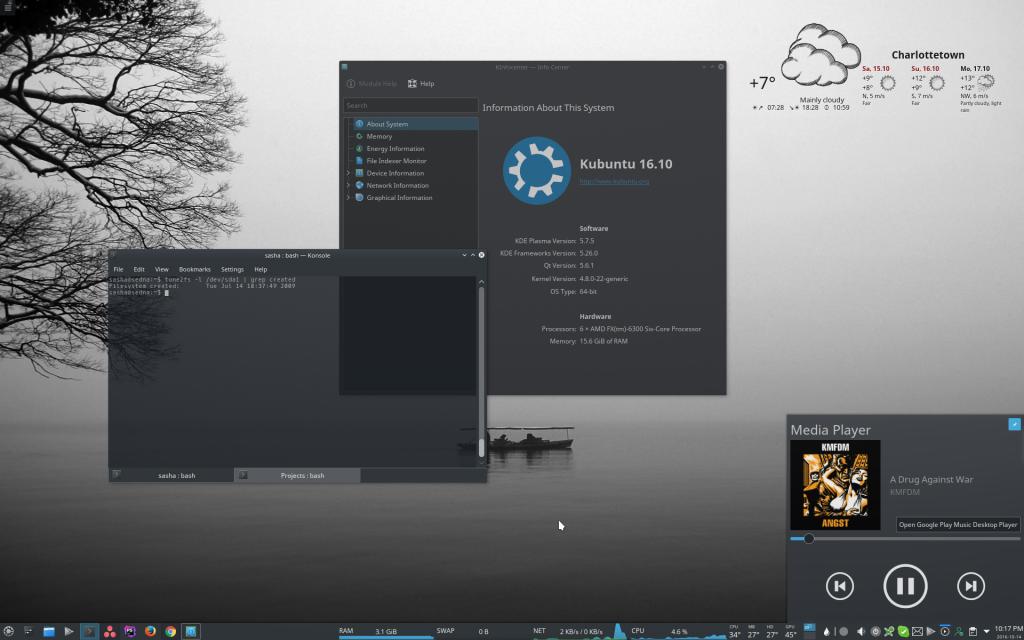Image resolution: width=1024 pixels, height=640 pixels.
Task: Click the Help button in Info Center
Action: coord(421,84)
